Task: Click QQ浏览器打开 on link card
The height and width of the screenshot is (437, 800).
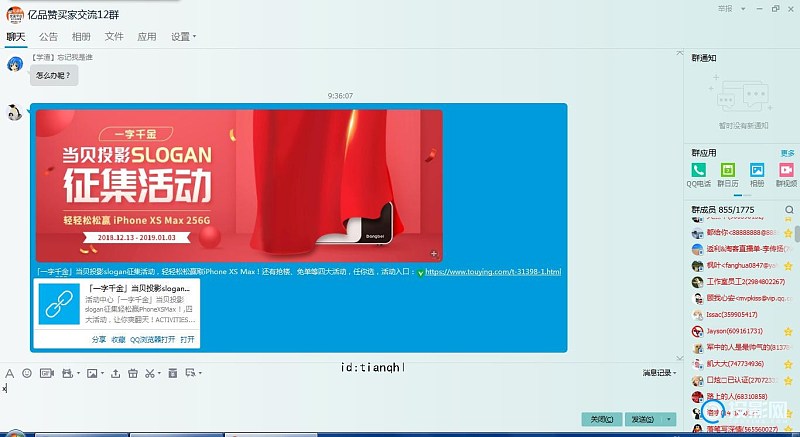Action: (x=152, y=340)
